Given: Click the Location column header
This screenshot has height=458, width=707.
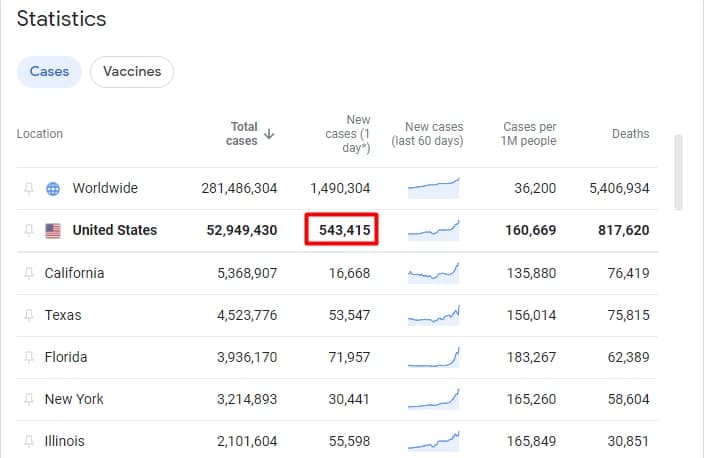Looking at the screenshot, I should coord(40,134).
